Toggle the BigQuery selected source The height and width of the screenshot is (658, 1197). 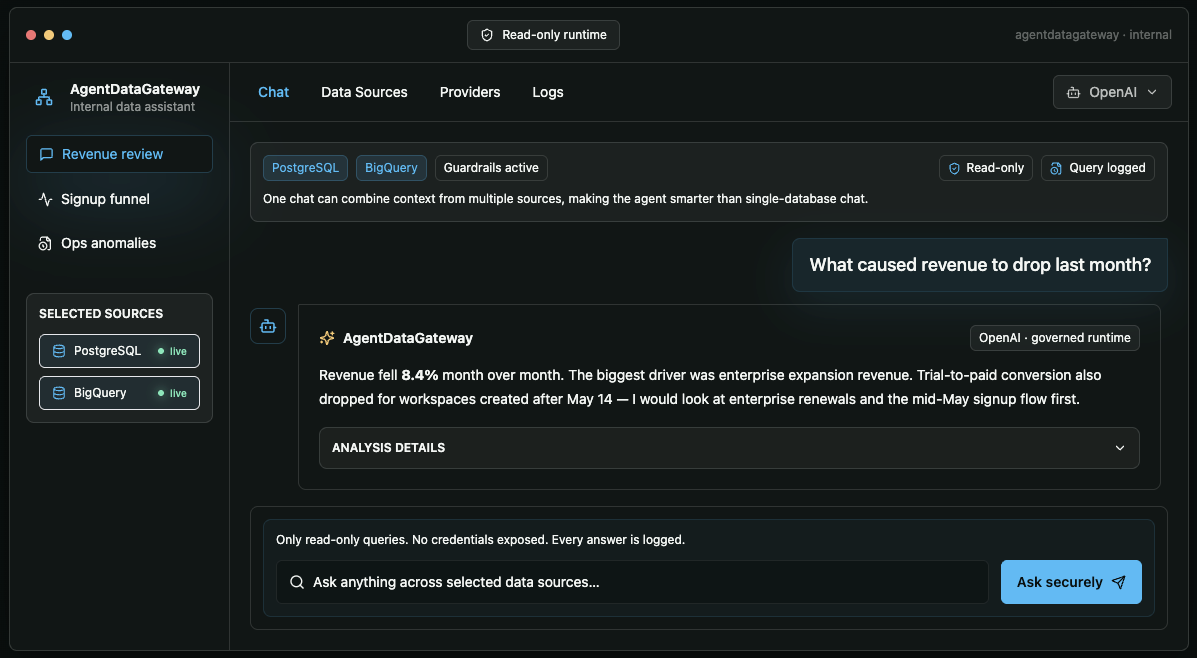[x=119, y=393]
